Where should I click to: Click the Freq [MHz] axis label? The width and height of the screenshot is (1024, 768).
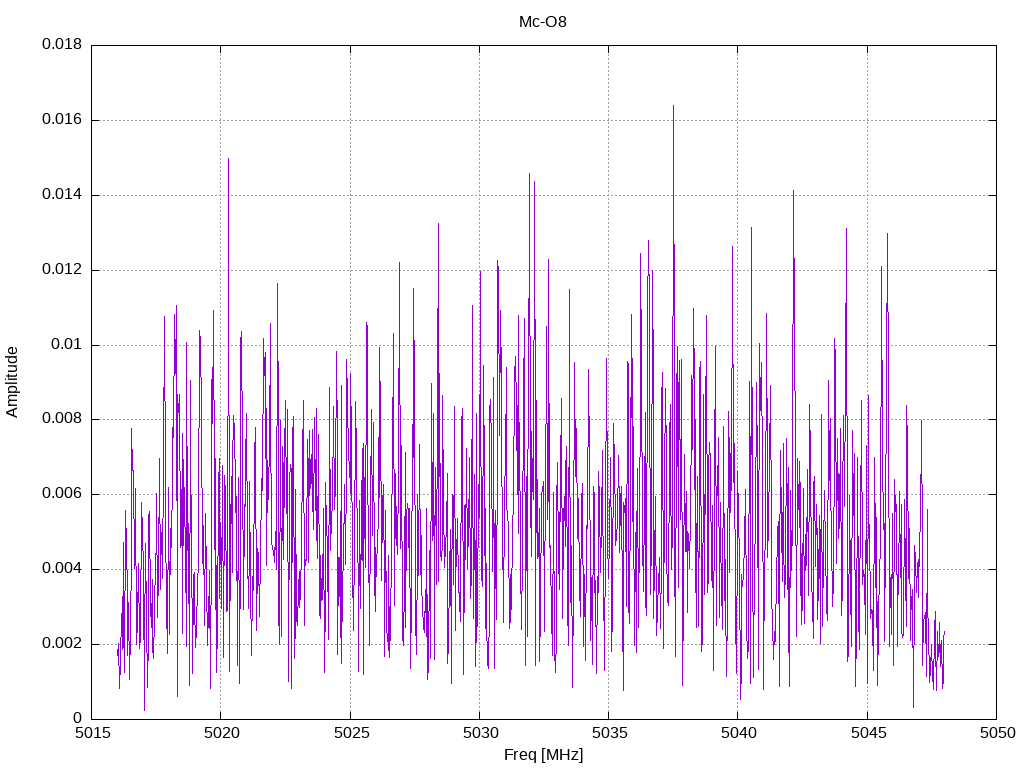click(543, 755)
